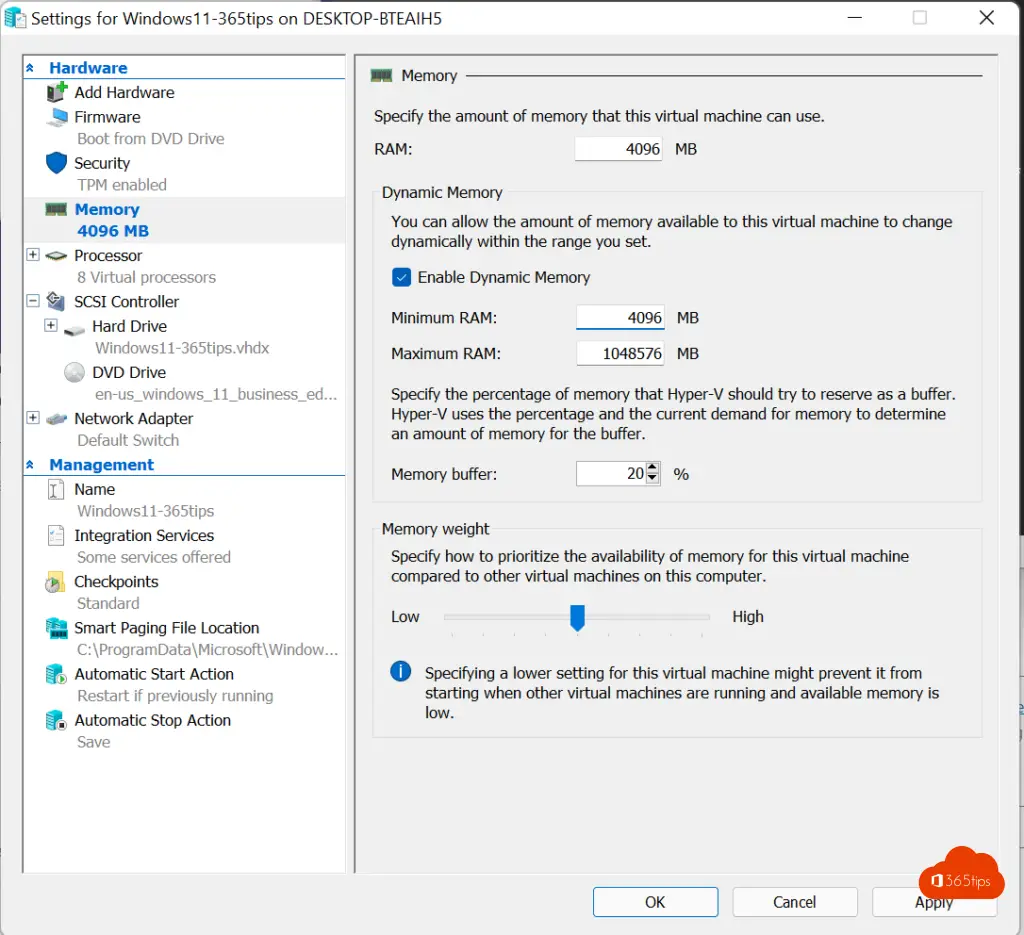Open Processor settings

108,256
